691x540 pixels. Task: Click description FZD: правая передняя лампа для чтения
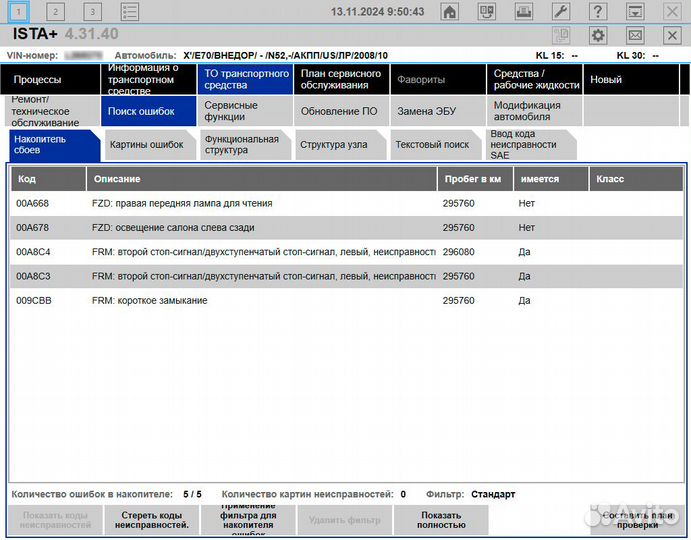pos(182,203)
